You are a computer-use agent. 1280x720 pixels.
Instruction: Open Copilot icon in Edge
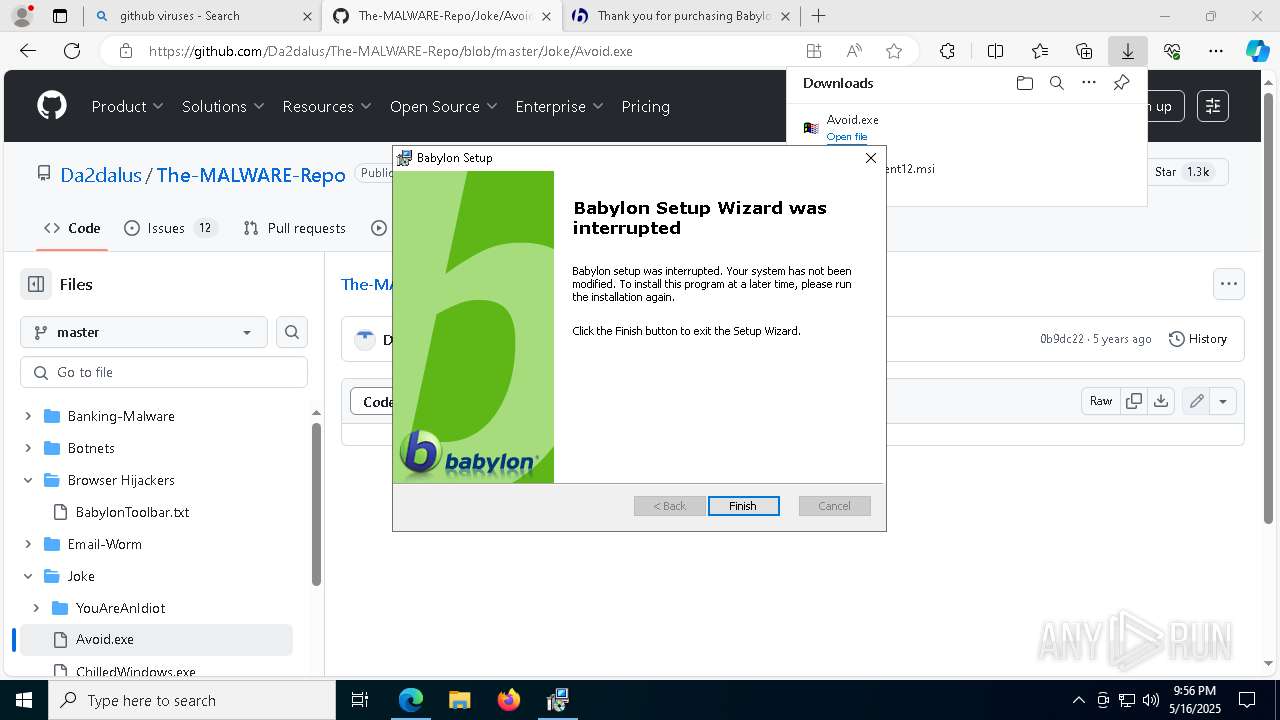pyautogui.click(x=1257, y=51)
